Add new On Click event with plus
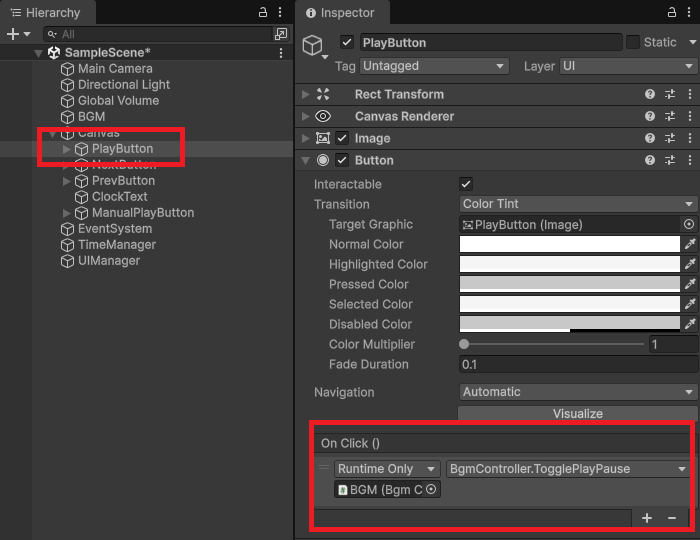Image resolution: width=700 pixels, height=540 pixels. click(x=647, y=517)
